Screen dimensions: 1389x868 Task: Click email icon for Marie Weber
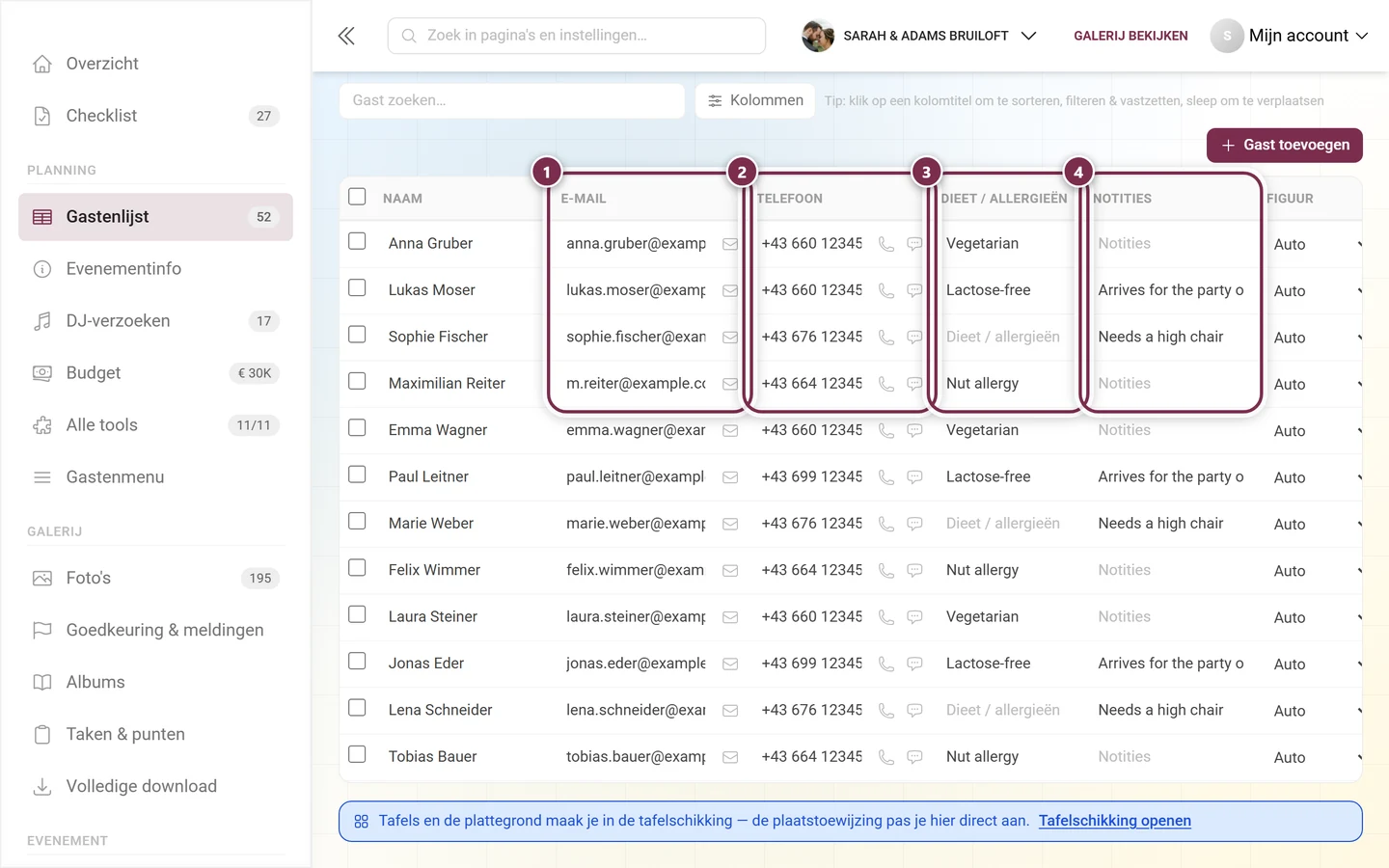(x=730, y=524)
